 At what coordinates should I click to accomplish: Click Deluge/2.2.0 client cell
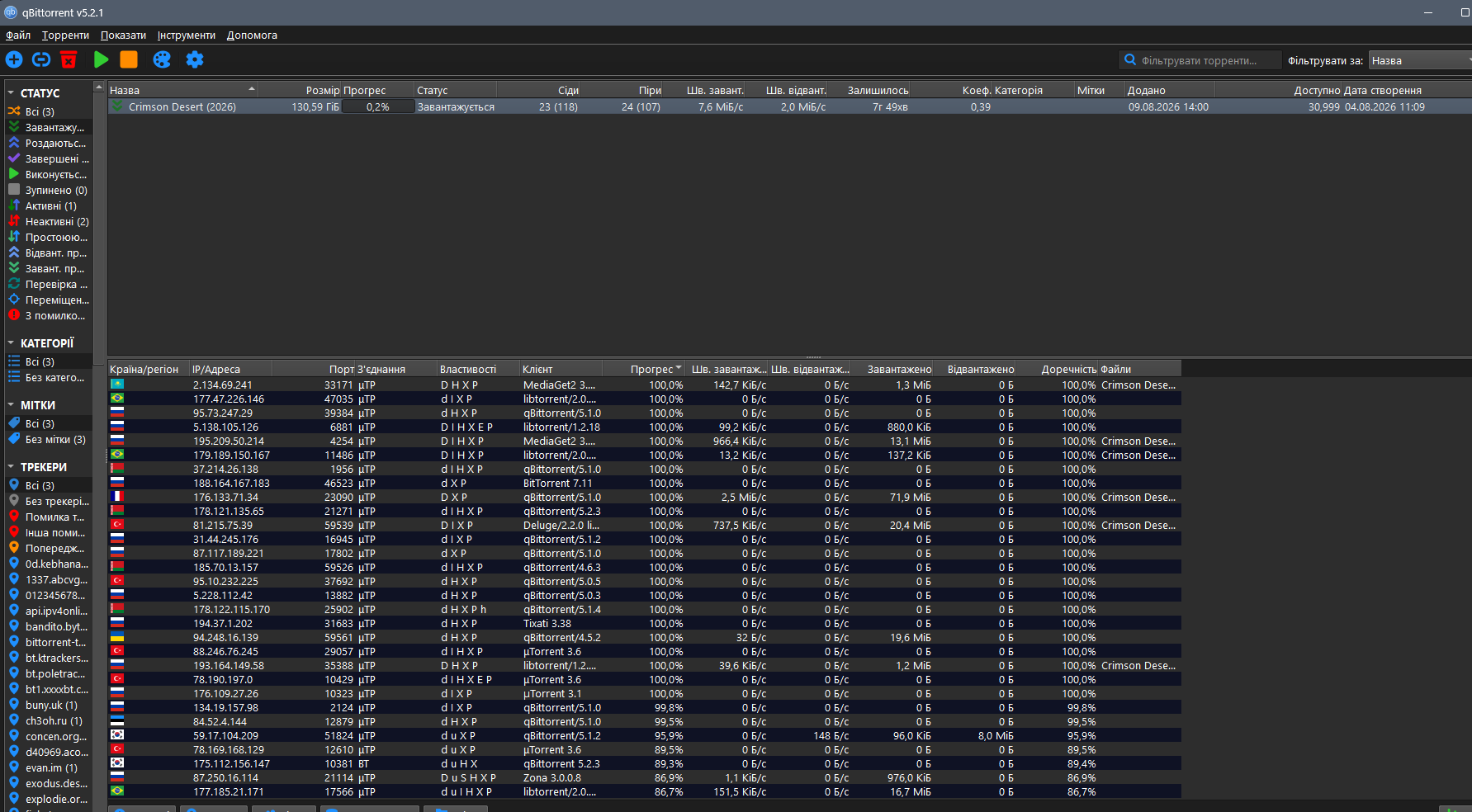tap(561, 525)
